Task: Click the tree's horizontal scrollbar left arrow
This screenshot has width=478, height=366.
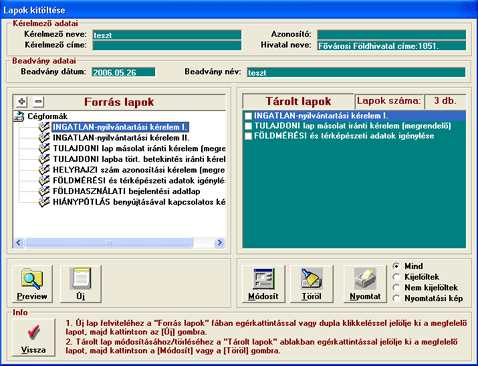Action: pos(19,242)
